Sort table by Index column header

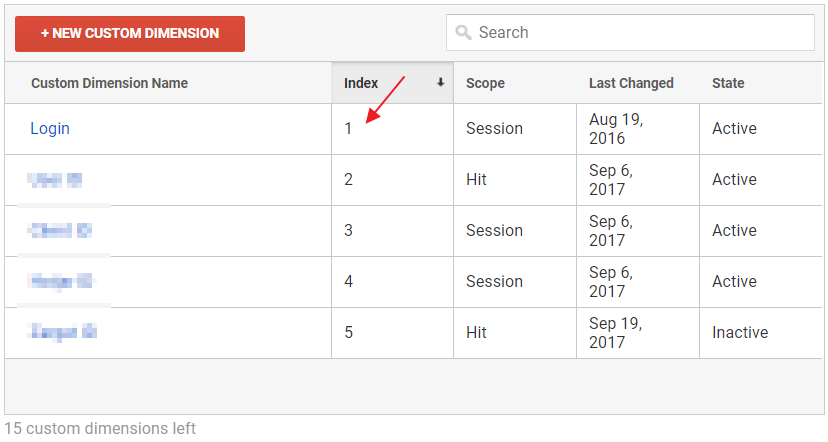362,83
